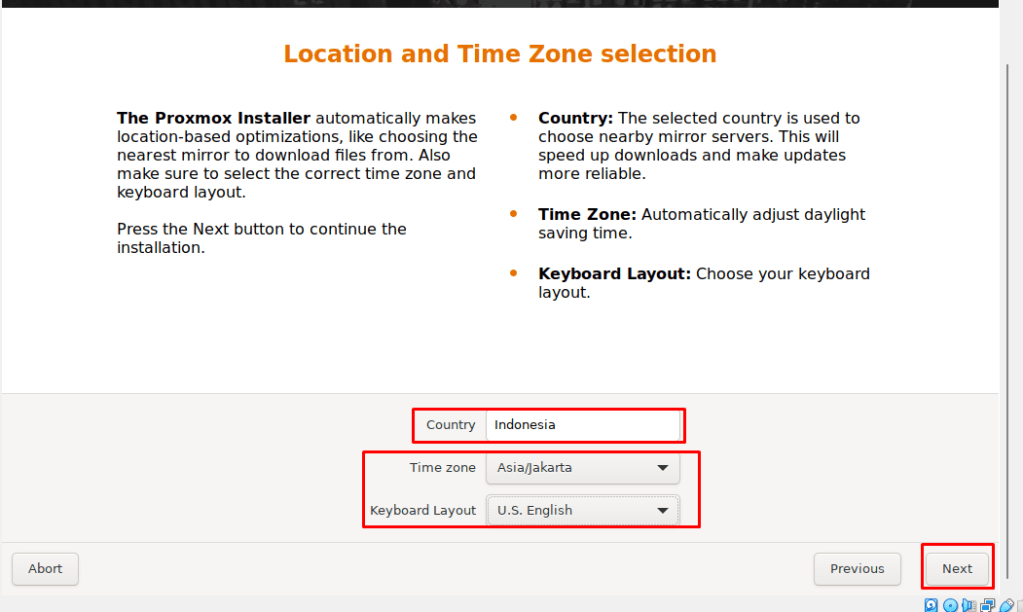The height and width of the screenshot is (612, 1023).
Task: Click the network adapters status icon
Action: (x=988, y=605)
